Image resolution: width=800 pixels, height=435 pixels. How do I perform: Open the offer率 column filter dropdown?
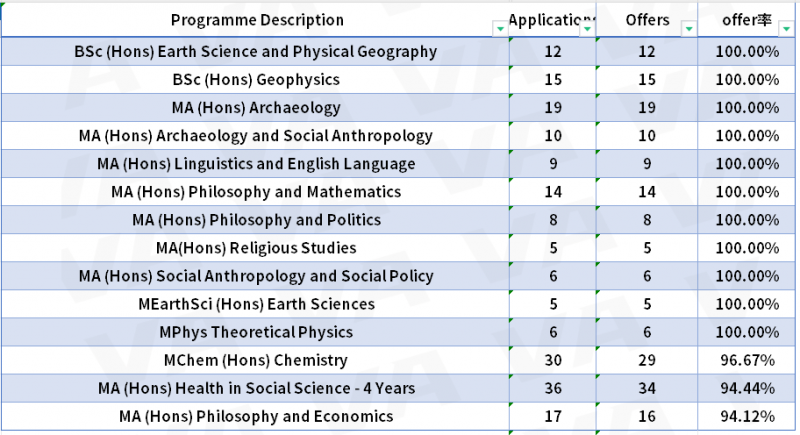click(x=786, y=29)
